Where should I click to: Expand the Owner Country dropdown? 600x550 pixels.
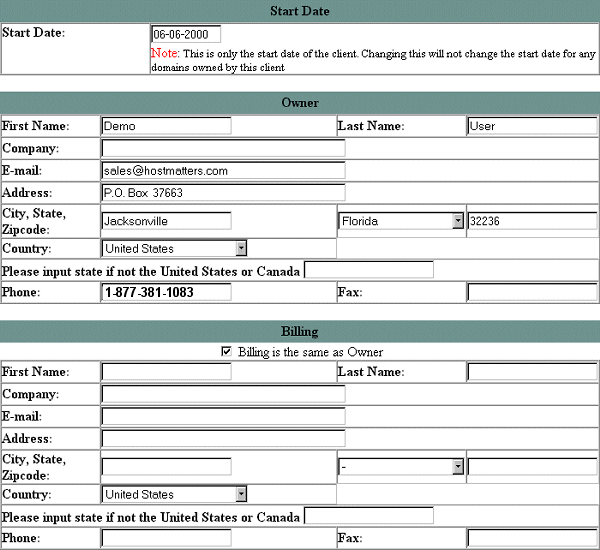pos(175,248)
